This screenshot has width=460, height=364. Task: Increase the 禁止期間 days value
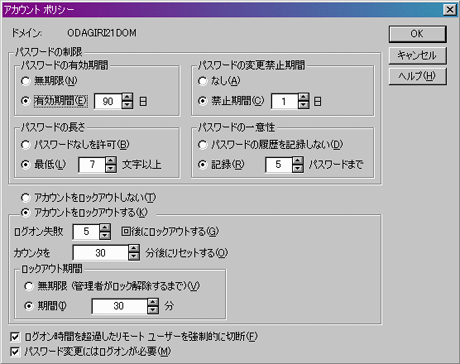(x=304, y=97)
